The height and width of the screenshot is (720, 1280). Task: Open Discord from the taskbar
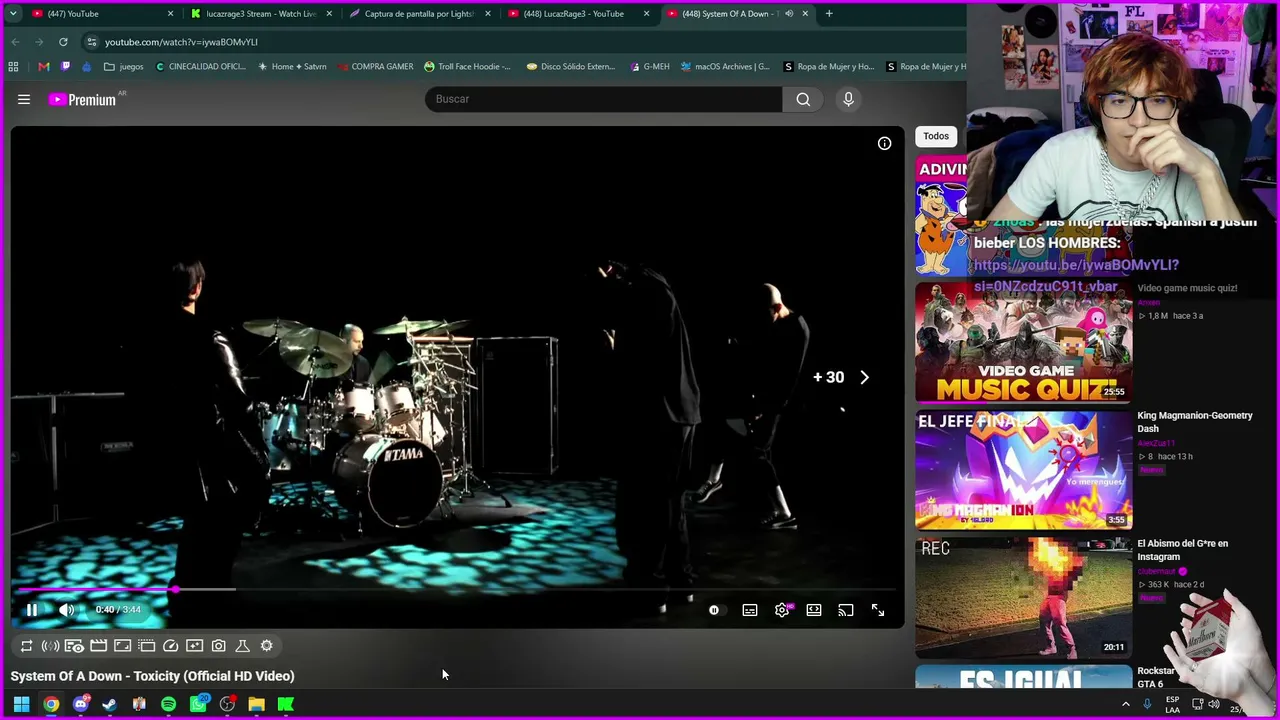81,704
